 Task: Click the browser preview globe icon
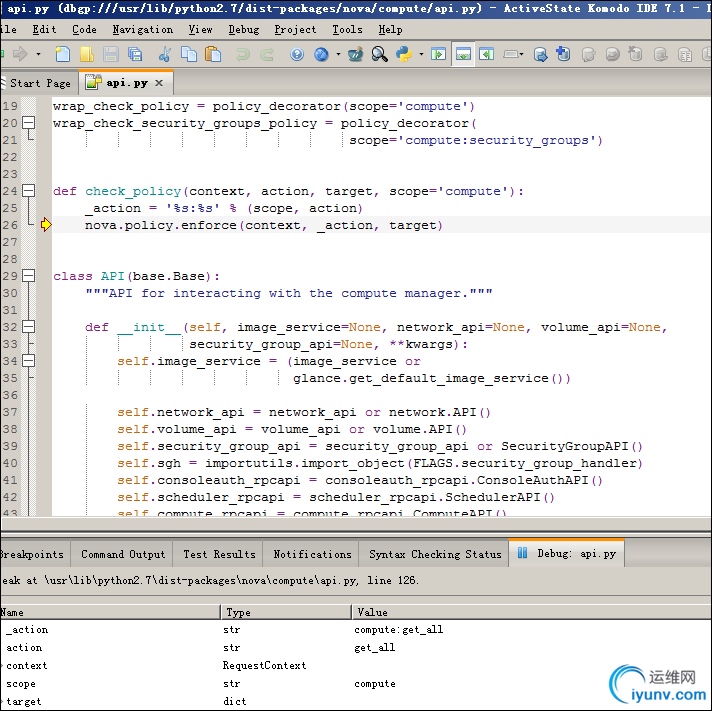pyautogui.click(x=321, y=54)
